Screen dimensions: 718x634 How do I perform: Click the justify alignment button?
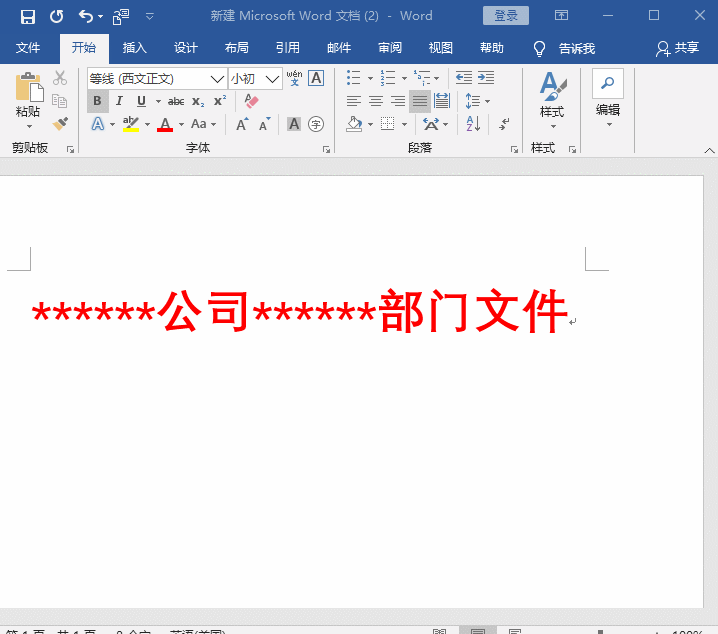pyautogui.click(x=419, y=101)
